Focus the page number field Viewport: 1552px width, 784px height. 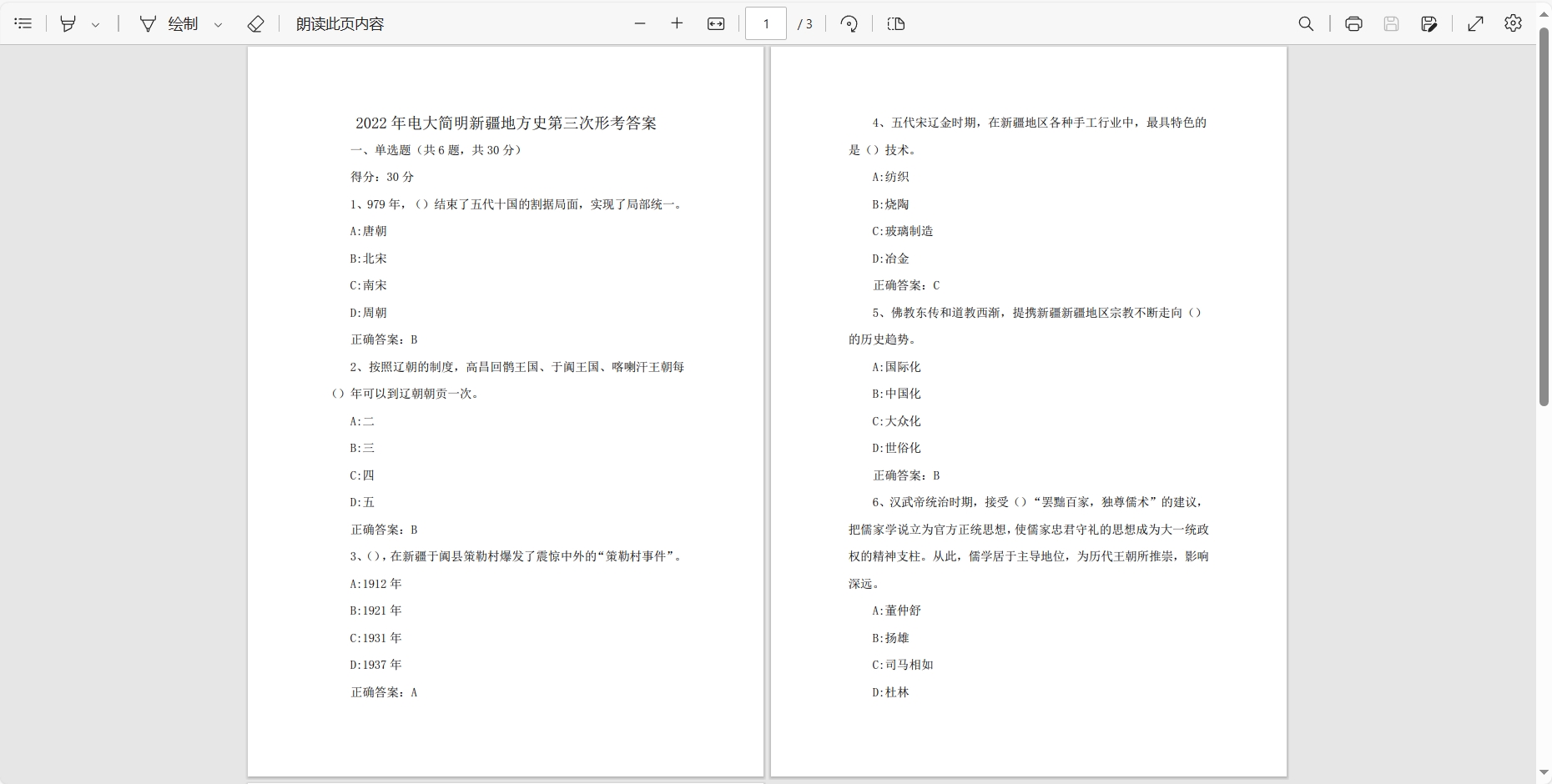(x=766, y=23)
